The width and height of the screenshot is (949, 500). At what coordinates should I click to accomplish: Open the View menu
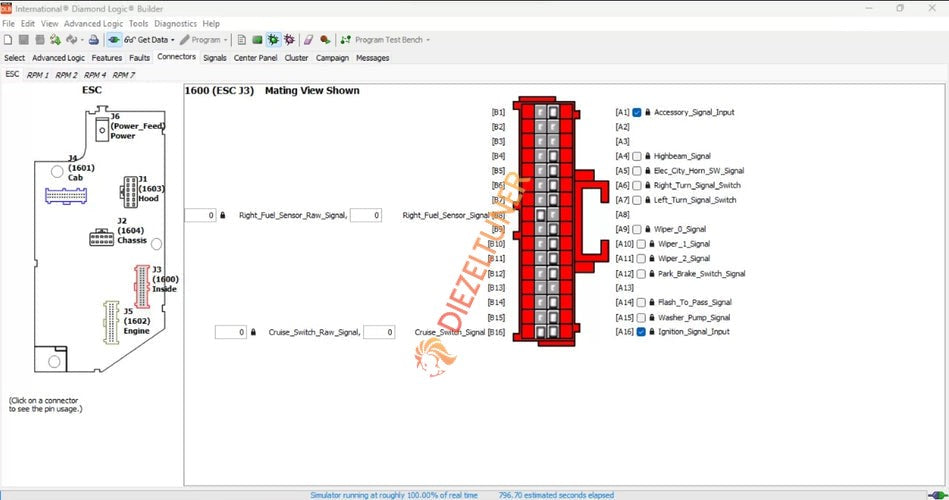(50, 24)
